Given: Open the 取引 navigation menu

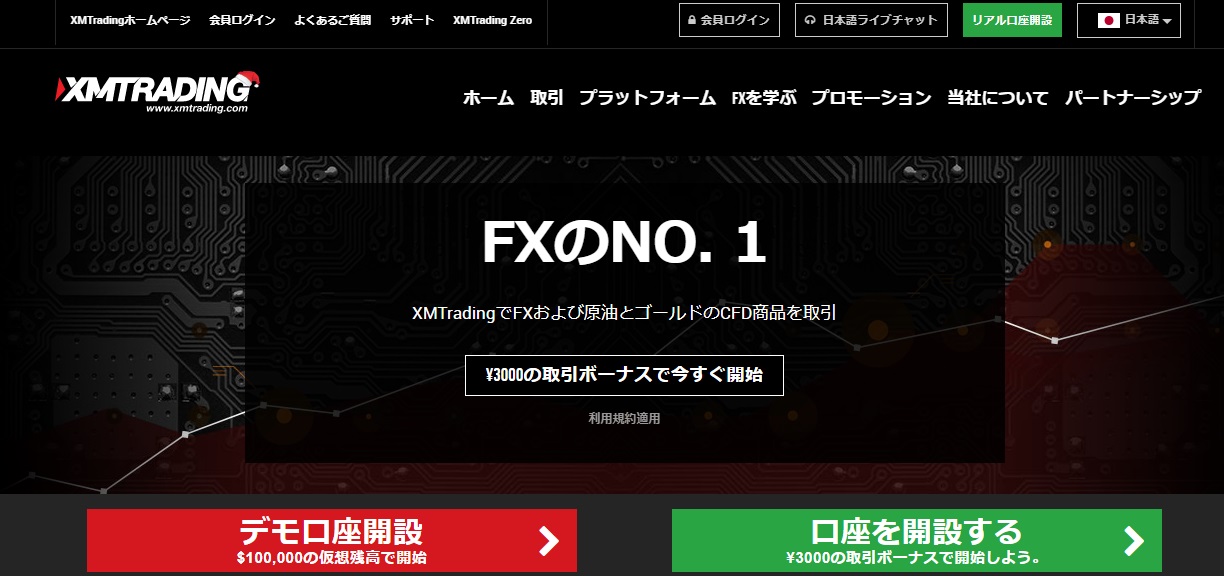Looking at the screenshot, I should click(547, 98).
